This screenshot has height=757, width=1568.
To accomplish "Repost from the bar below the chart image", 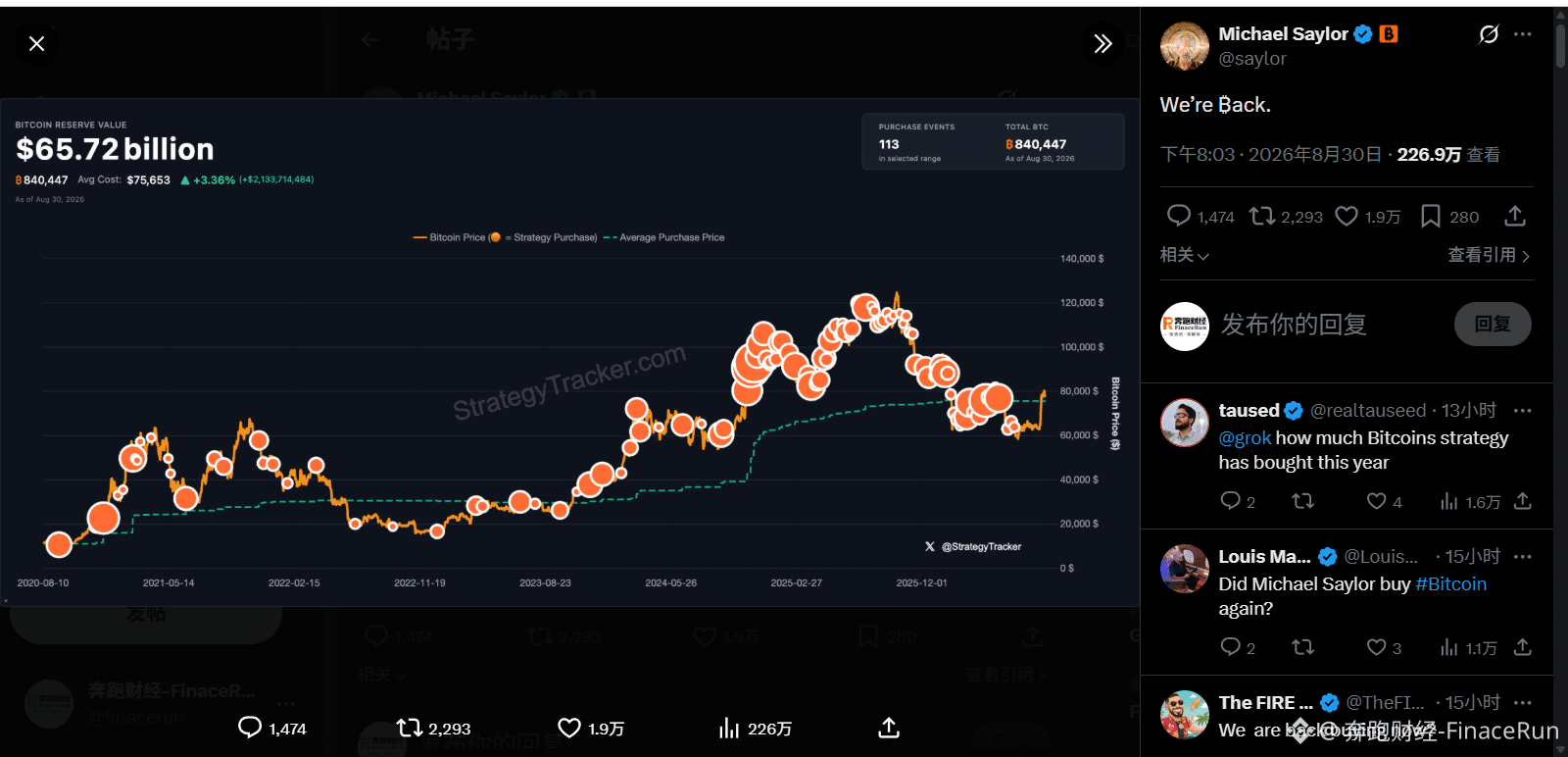I will click(x=409, y=728).
